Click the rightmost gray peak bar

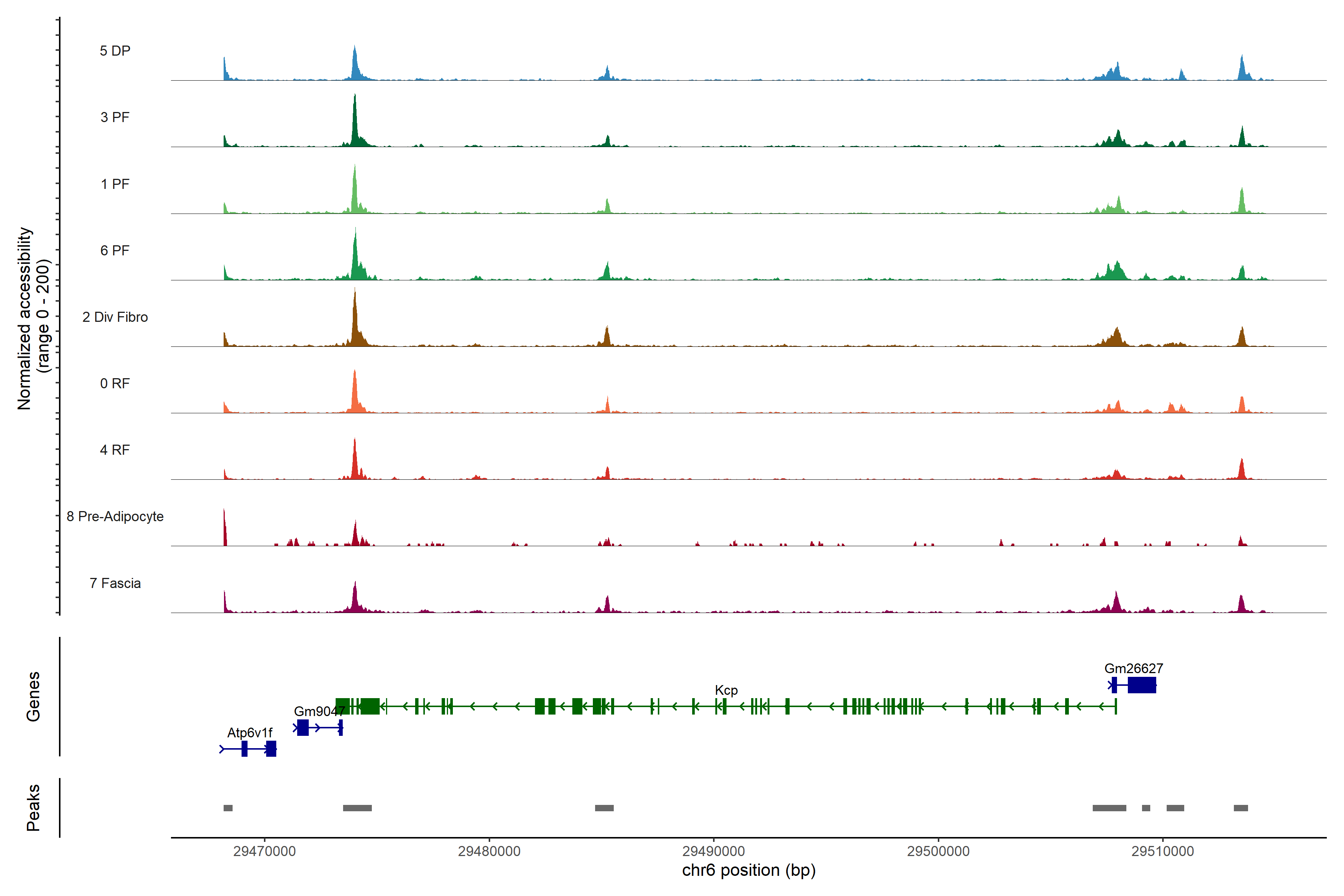[x=1241, y=808]
